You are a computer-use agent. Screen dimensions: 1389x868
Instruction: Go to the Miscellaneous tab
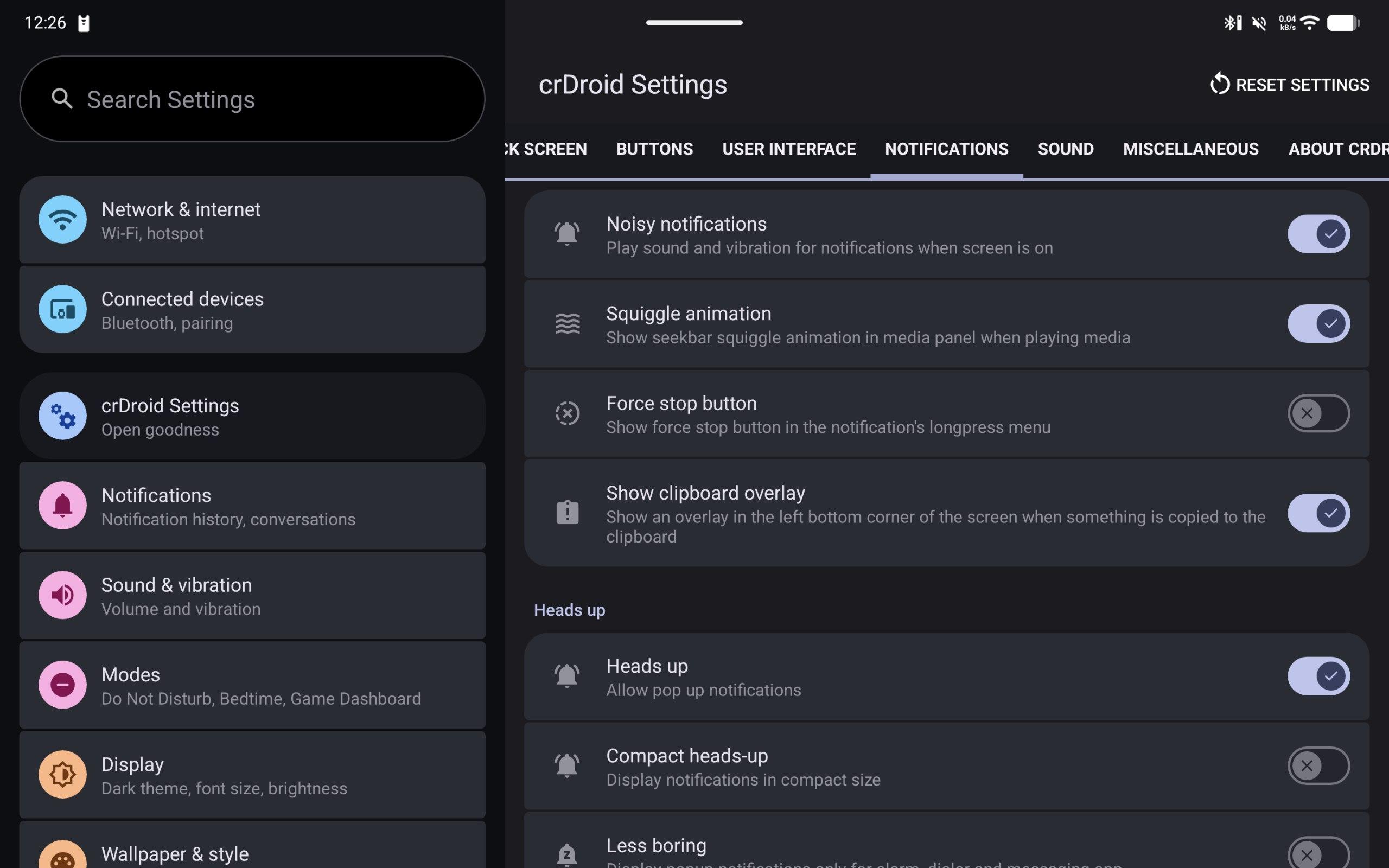(x=1190, y=149)
